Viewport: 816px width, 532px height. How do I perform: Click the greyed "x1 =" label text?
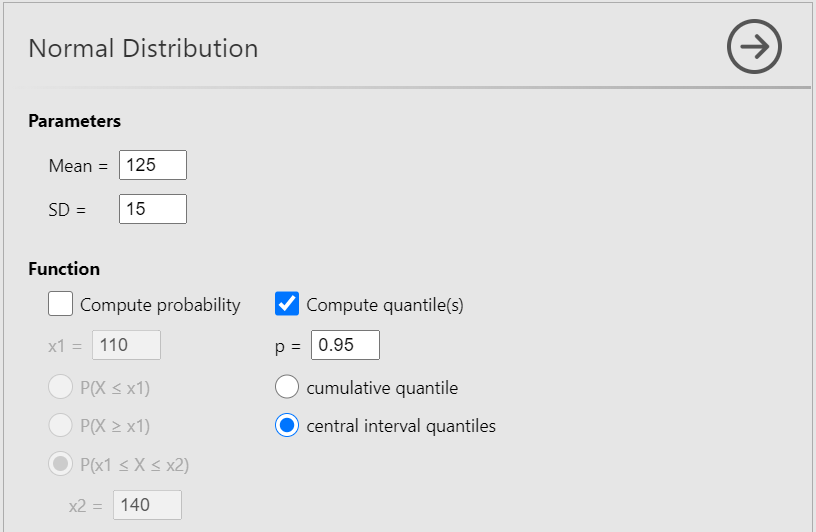point(66,346)
